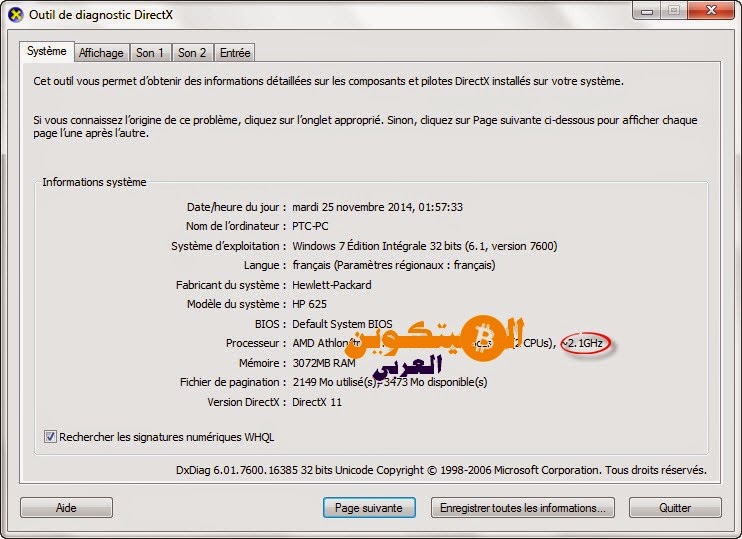Go to the Son 2 tab
This screenshot has height=539, width=742.
(192, 53)
